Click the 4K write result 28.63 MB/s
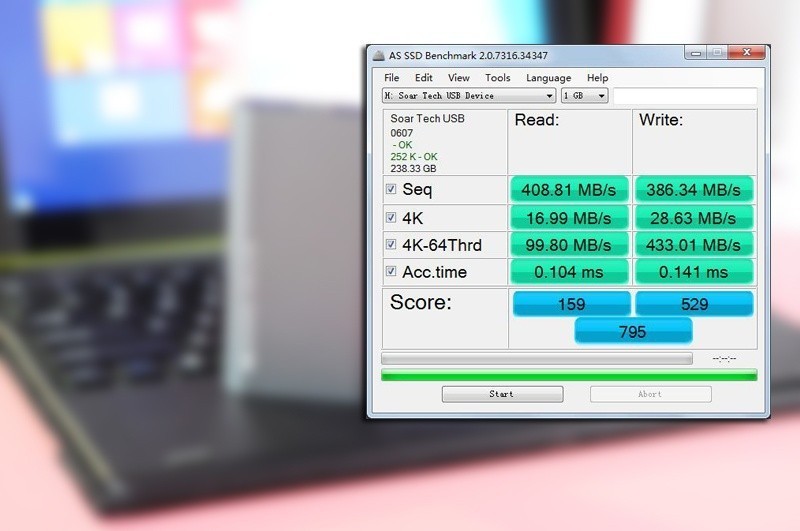This screenshot has height=531, width=800. 693,218
